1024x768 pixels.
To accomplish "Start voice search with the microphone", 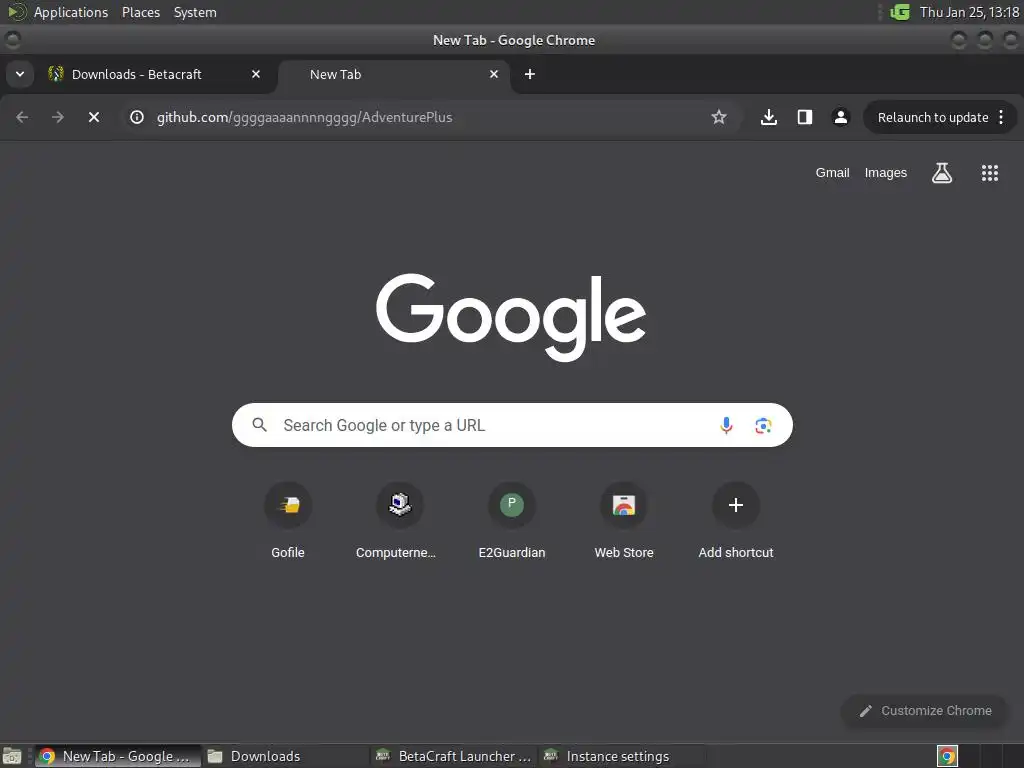I will coord(726,425).
